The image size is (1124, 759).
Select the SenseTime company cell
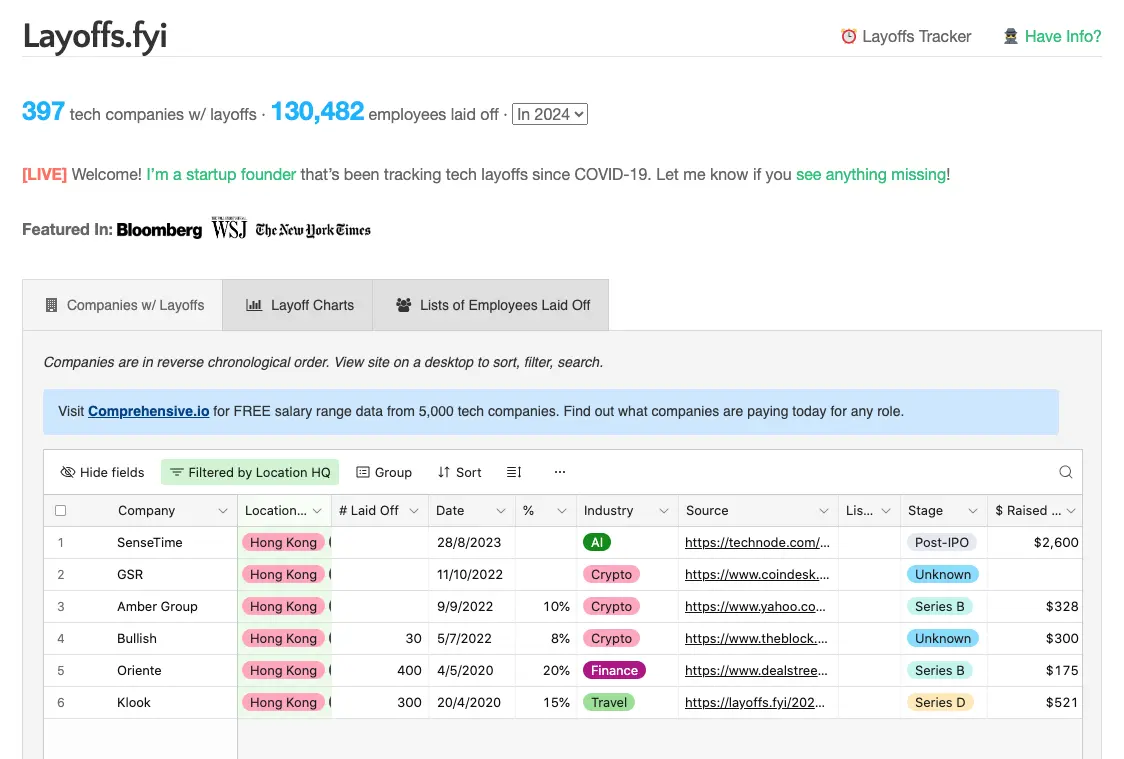(x=150, y=543)
